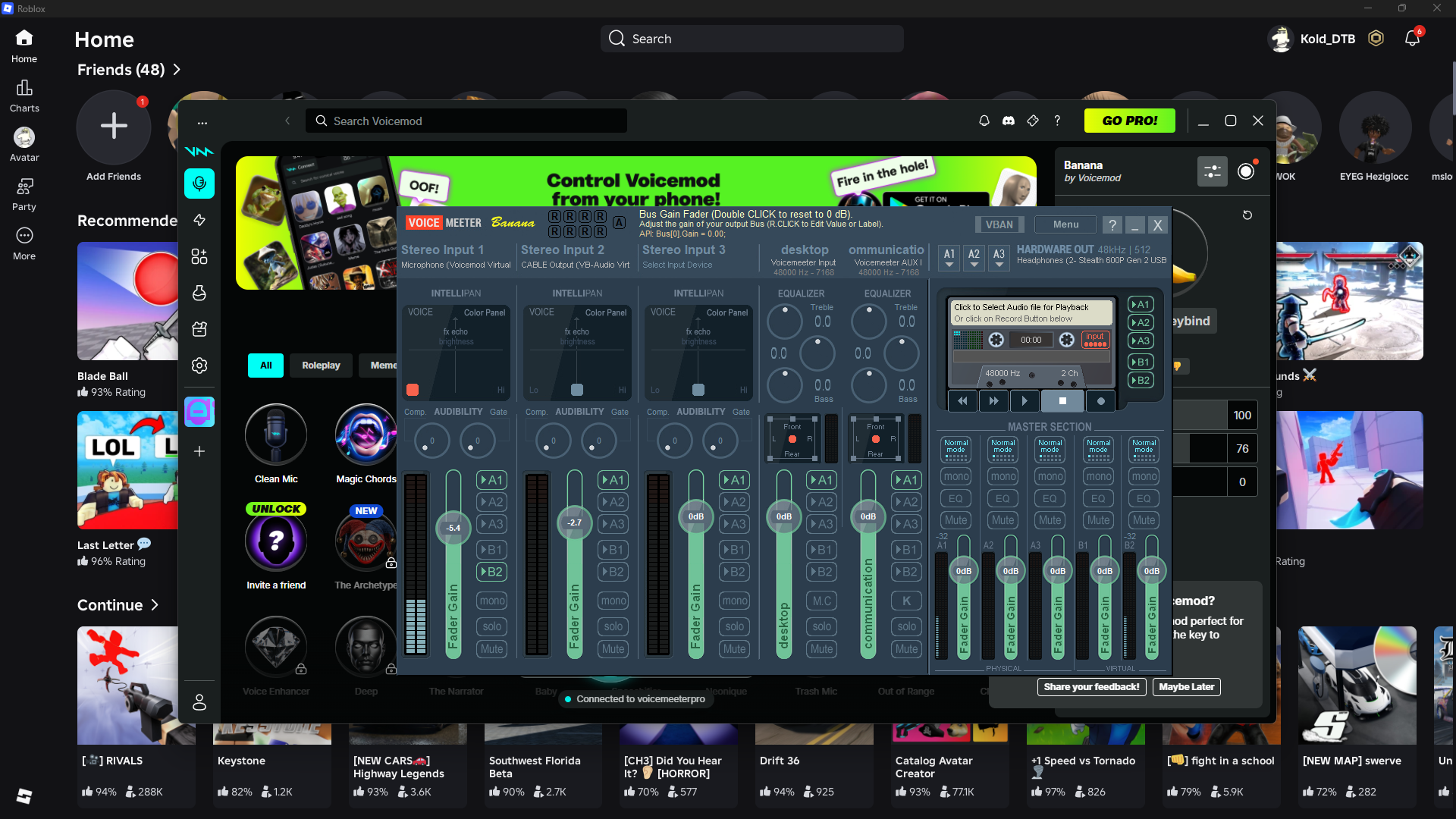Enable solo on Stereo Input 2
The height and width of the screenshot is (819, 1456).
613,626
